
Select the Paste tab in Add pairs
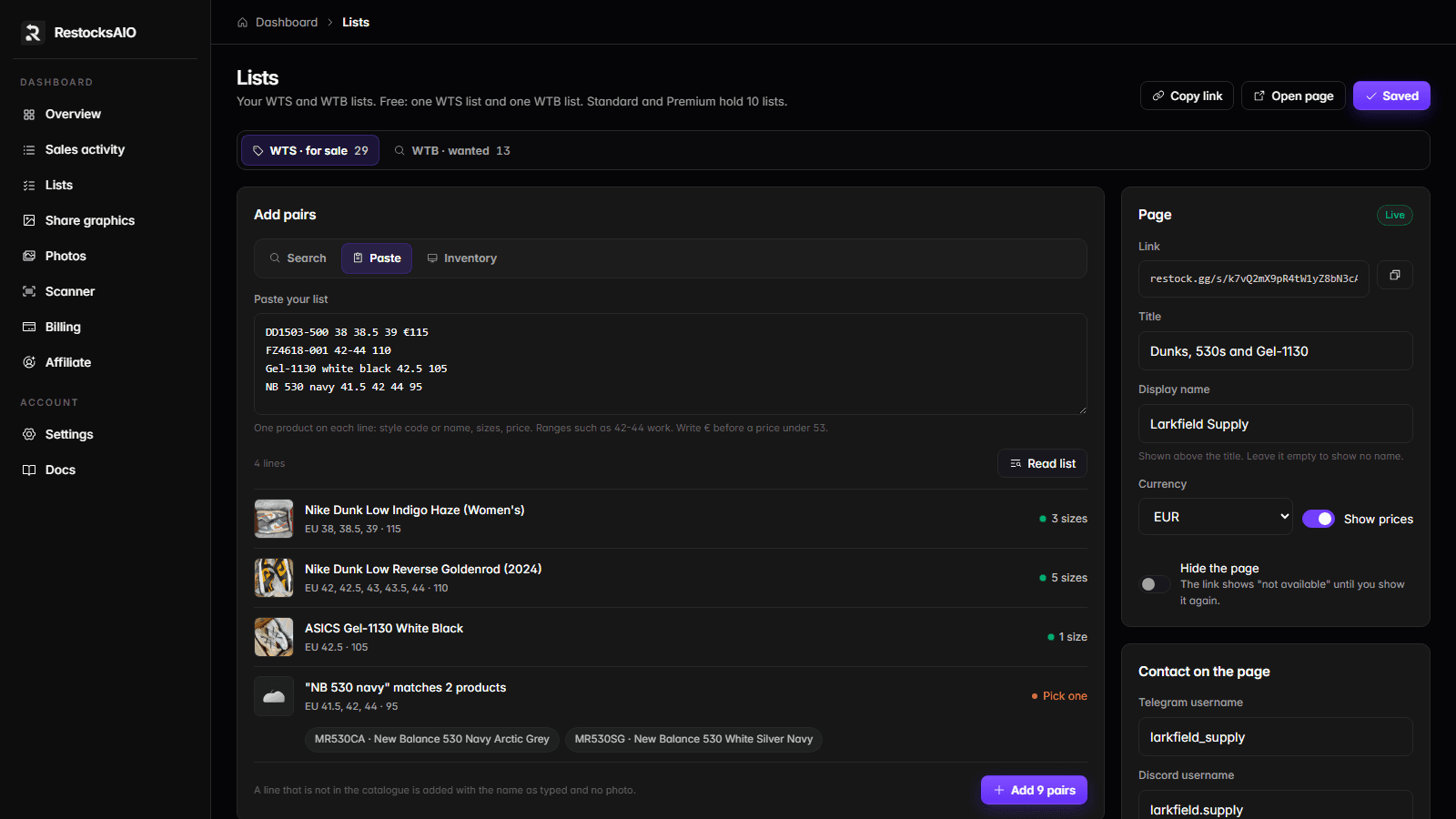[x=377, y=258]
